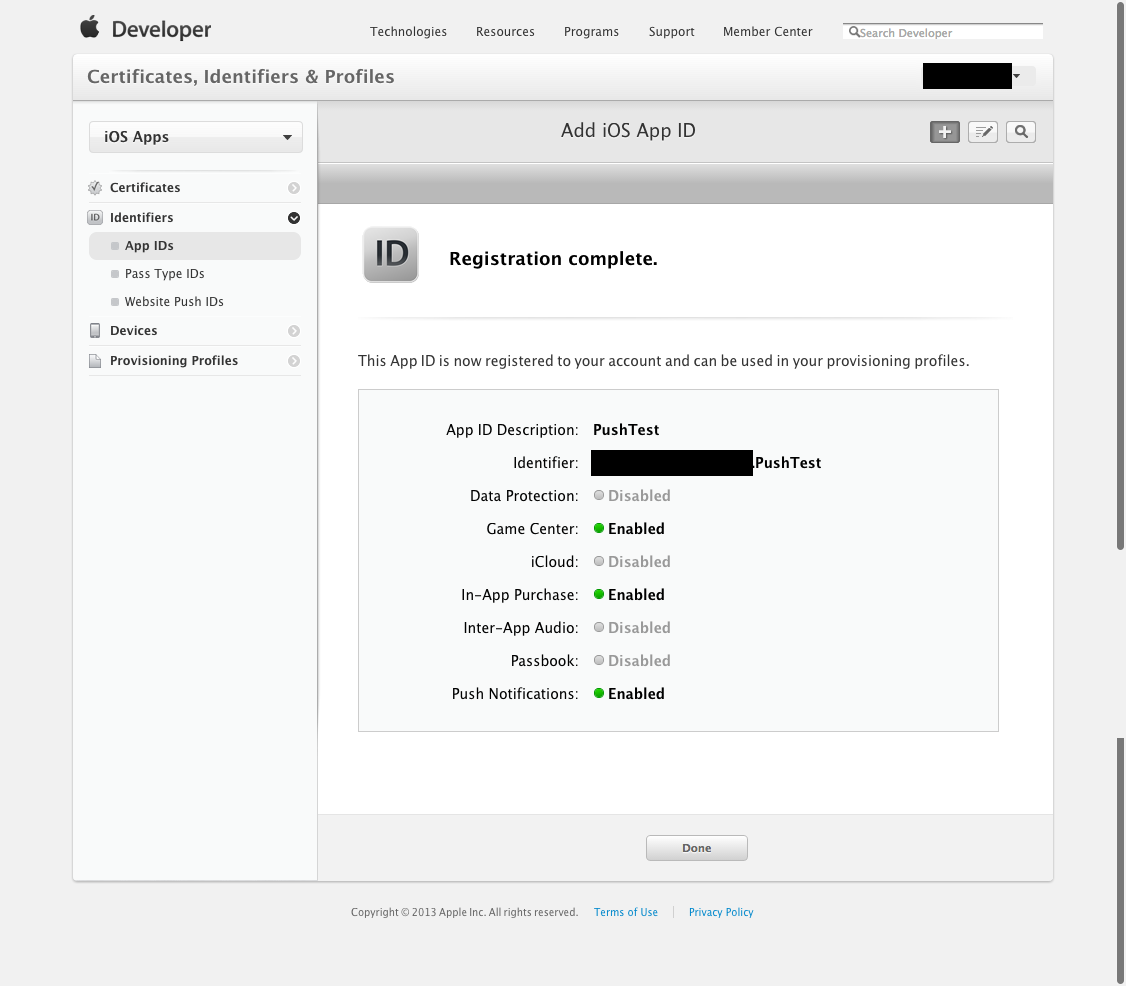Click the gray Passbook status indicator

coord(599,661)
